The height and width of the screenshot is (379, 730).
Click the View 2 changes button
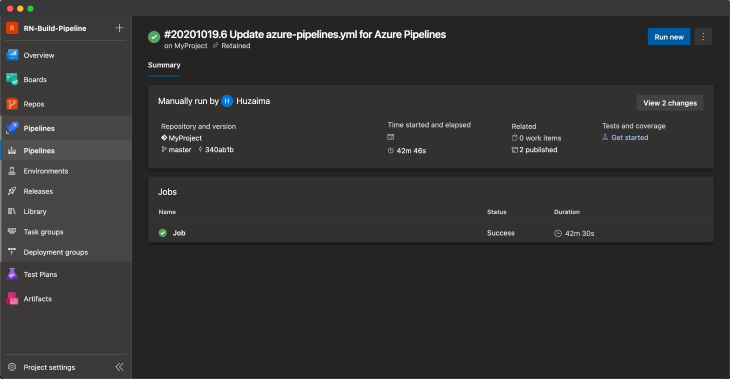pos(670,103)
